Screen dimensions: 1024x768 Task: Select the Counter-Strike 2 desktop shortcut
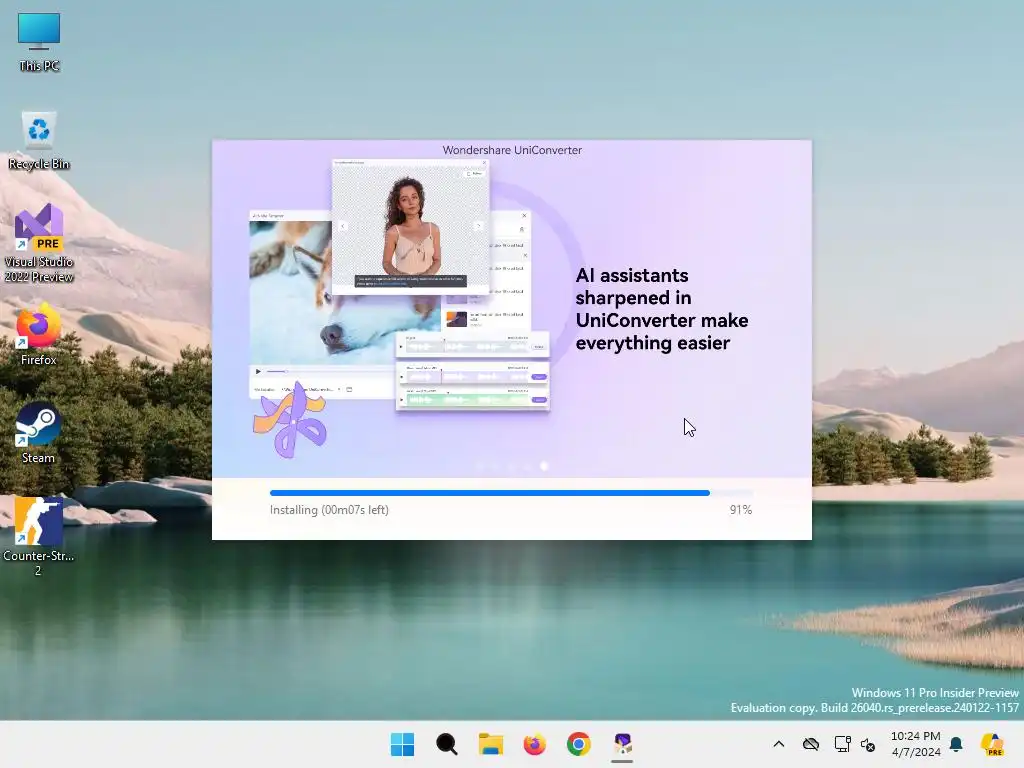tap(39, 537)
